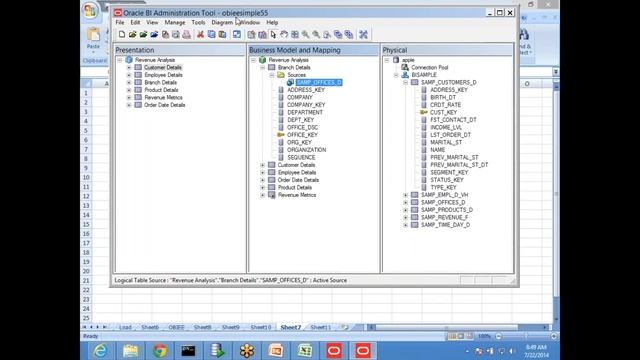The width and height of the screenshot is (640, 360).
Task: Open Internet Explorer from the taskbar
Action: pos(100,351)
